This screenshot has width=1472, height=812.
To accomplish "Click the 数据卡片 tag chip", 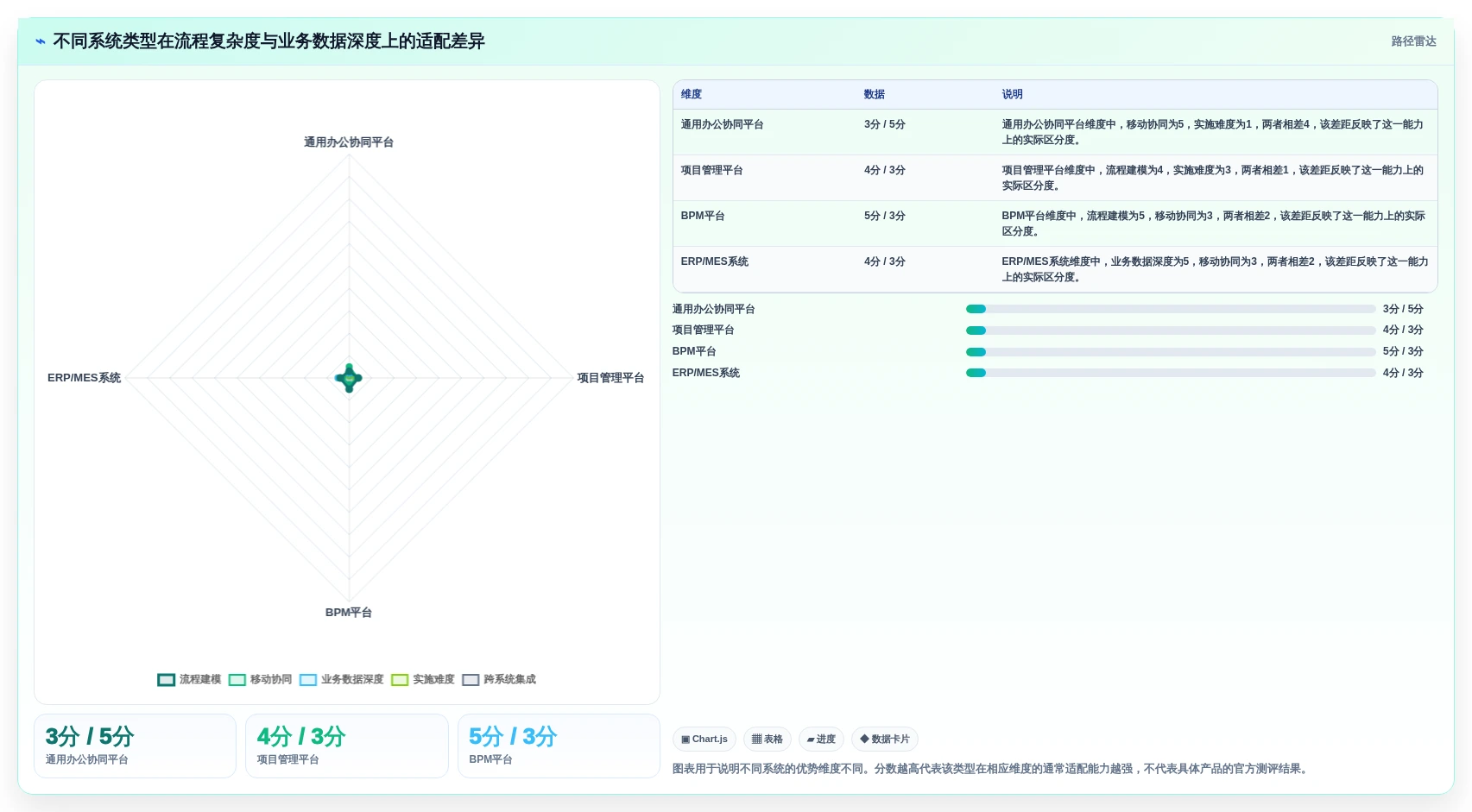I will (885, 740).
